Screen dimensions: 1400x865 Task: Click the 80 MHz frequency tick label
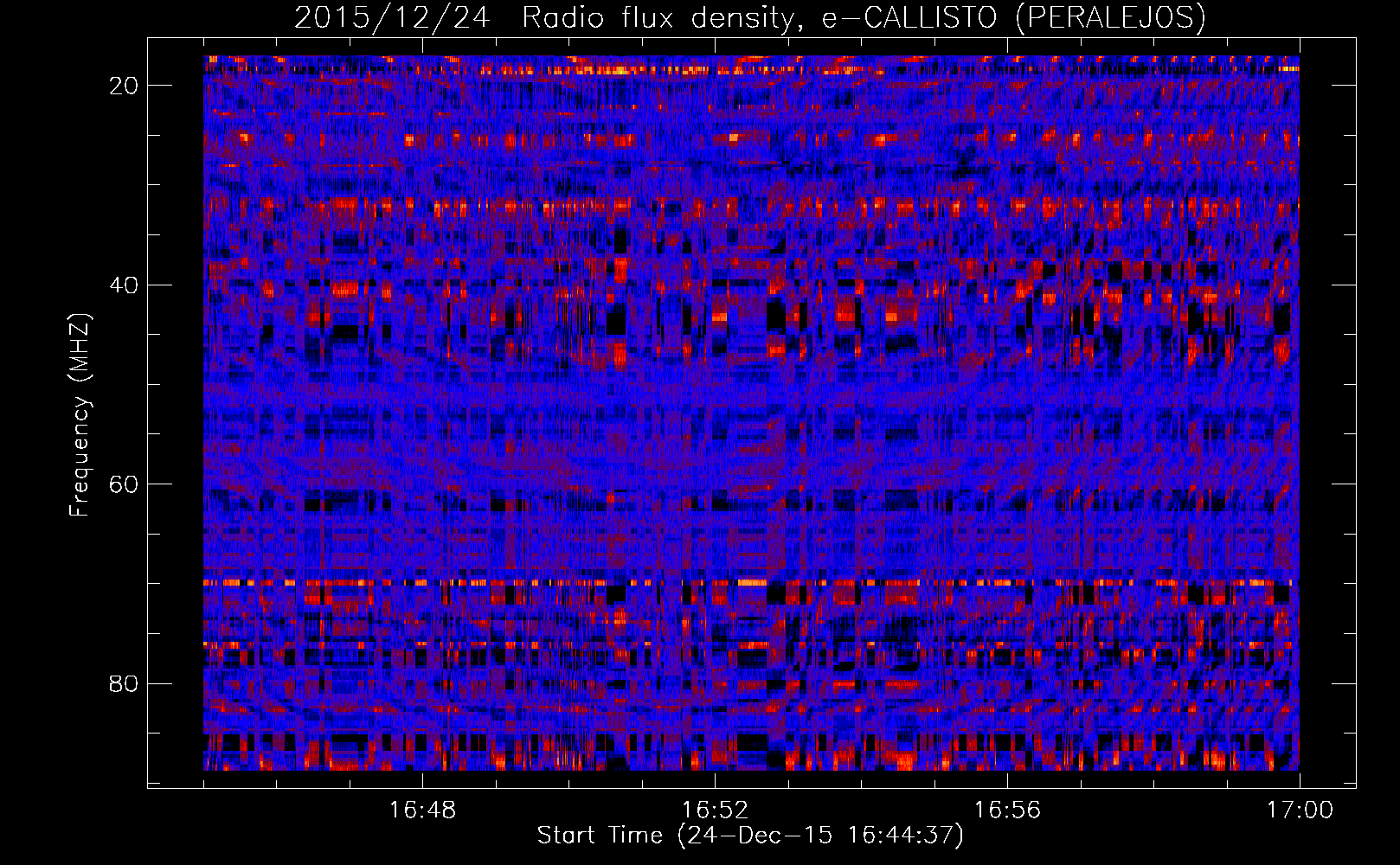pyautogui.click(x=125, y=684)
